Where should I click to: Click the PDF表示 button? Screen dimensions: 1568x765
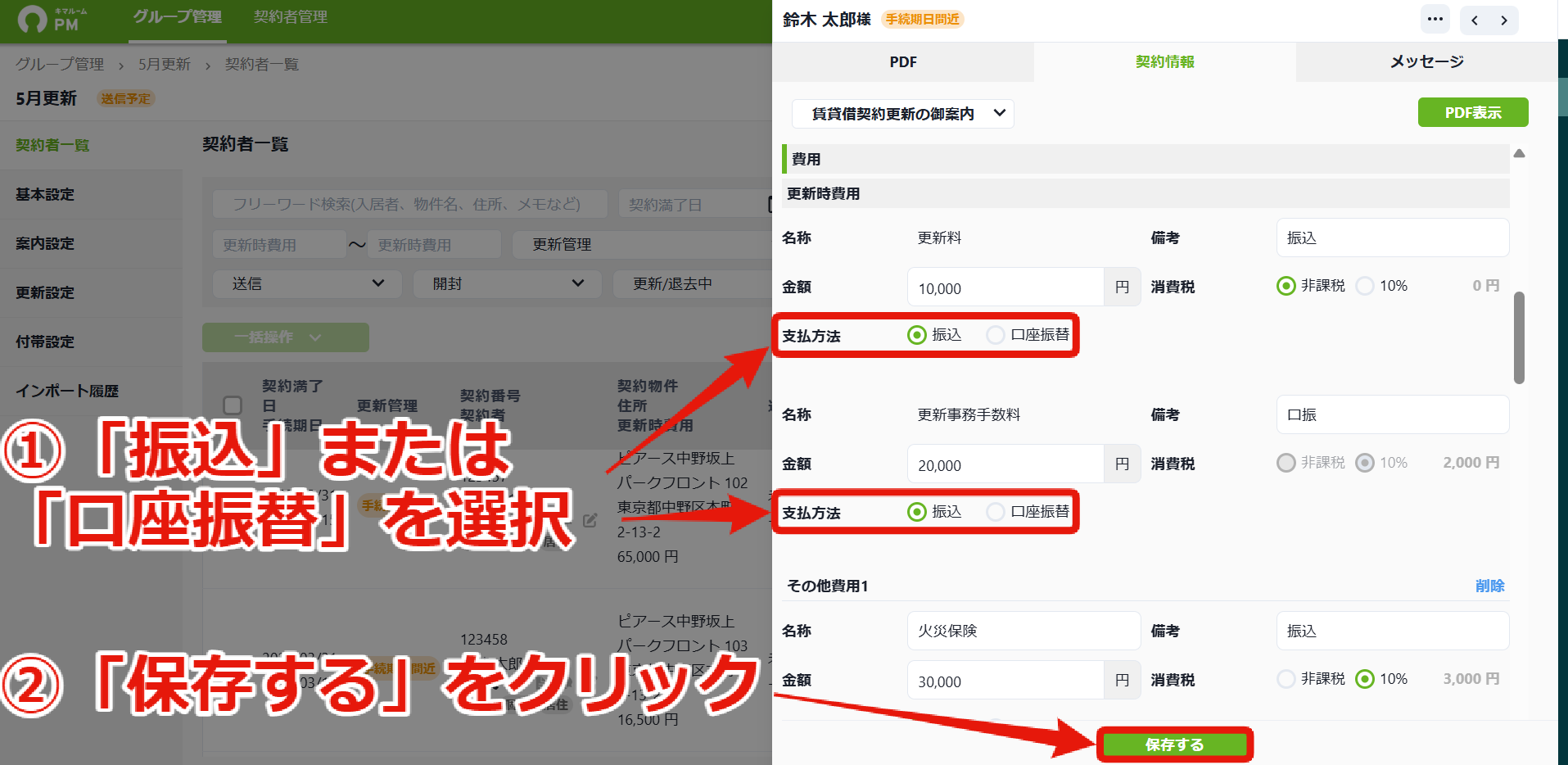pyautogui.click(x=1473, y=113)
